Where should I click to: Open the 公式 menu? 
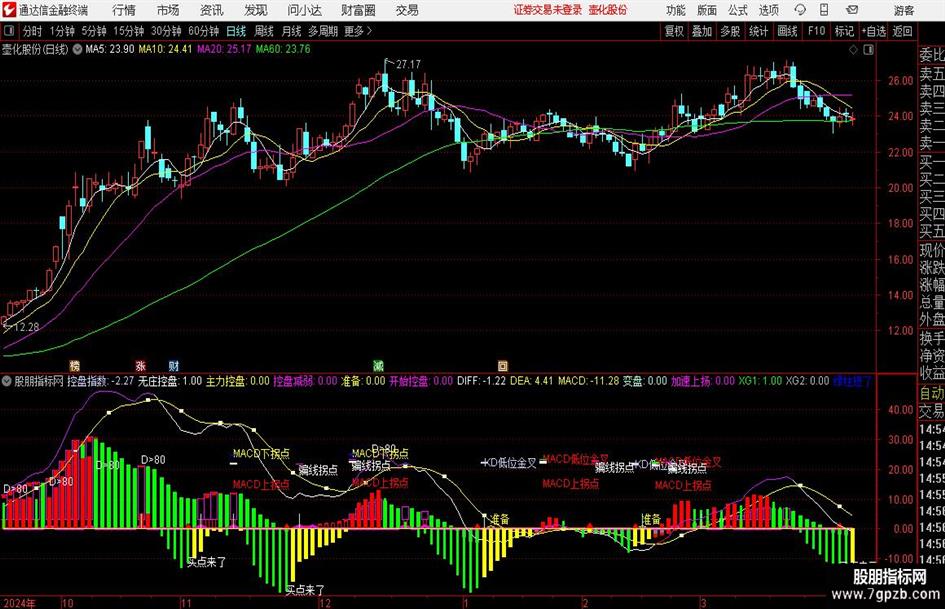737,10
